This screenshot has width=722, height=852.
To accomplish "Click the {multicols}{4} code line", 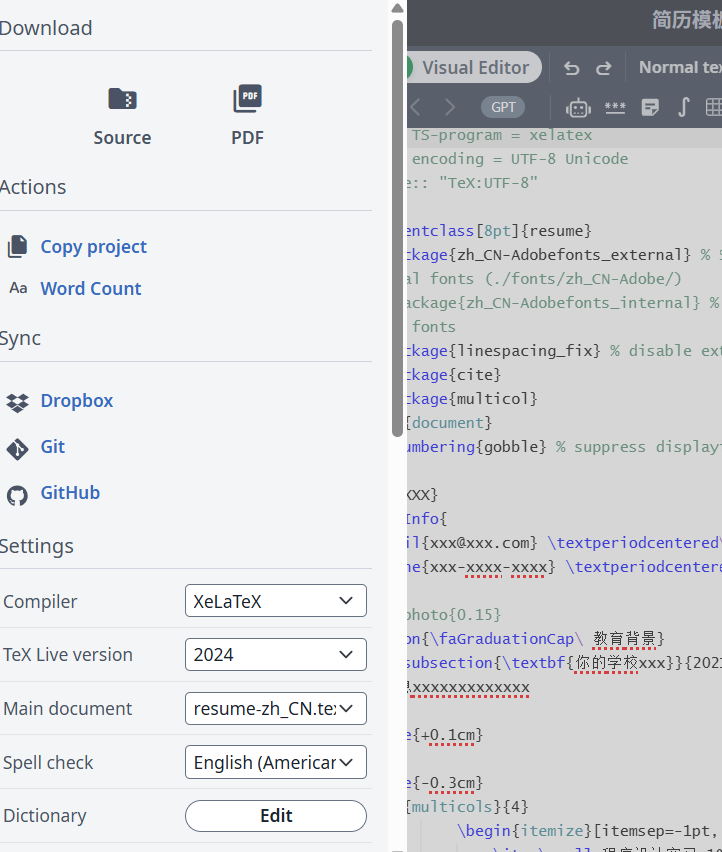I will coord(468,807).
